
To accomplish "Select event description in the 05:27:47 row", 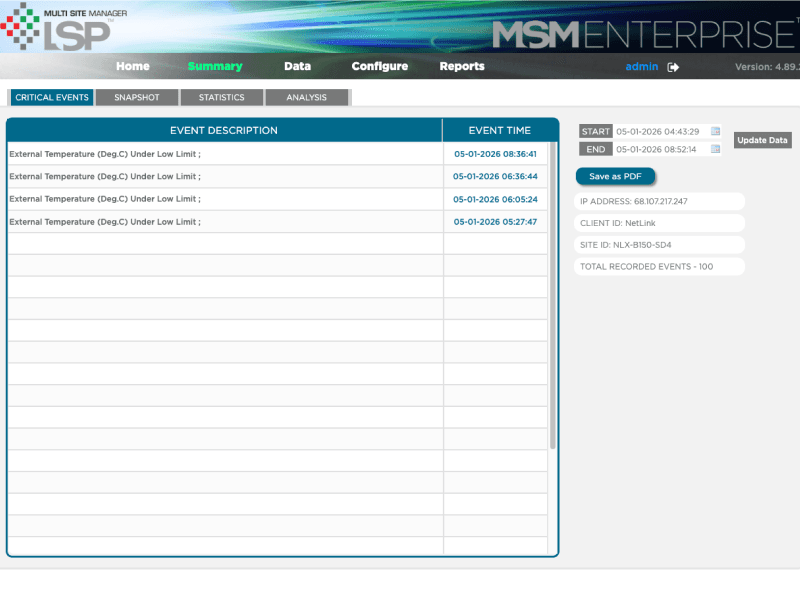I will [x=105, y=222].
